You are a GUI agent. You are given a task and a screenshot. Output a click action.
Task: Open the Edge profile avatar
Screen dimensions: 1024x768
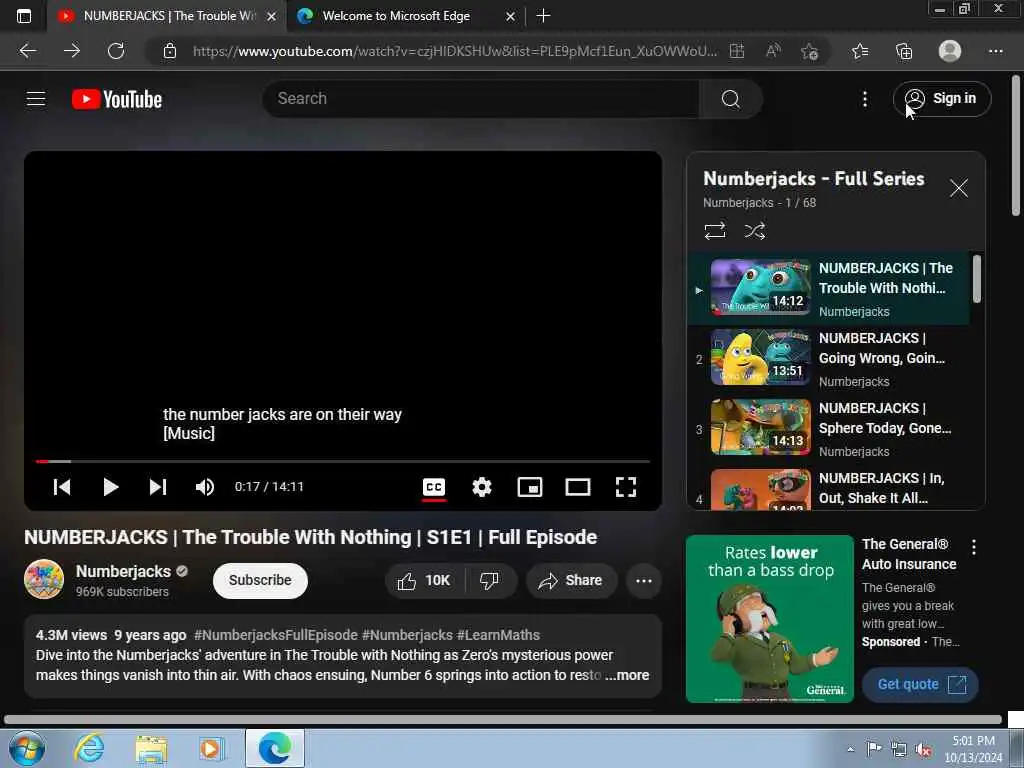950,51
